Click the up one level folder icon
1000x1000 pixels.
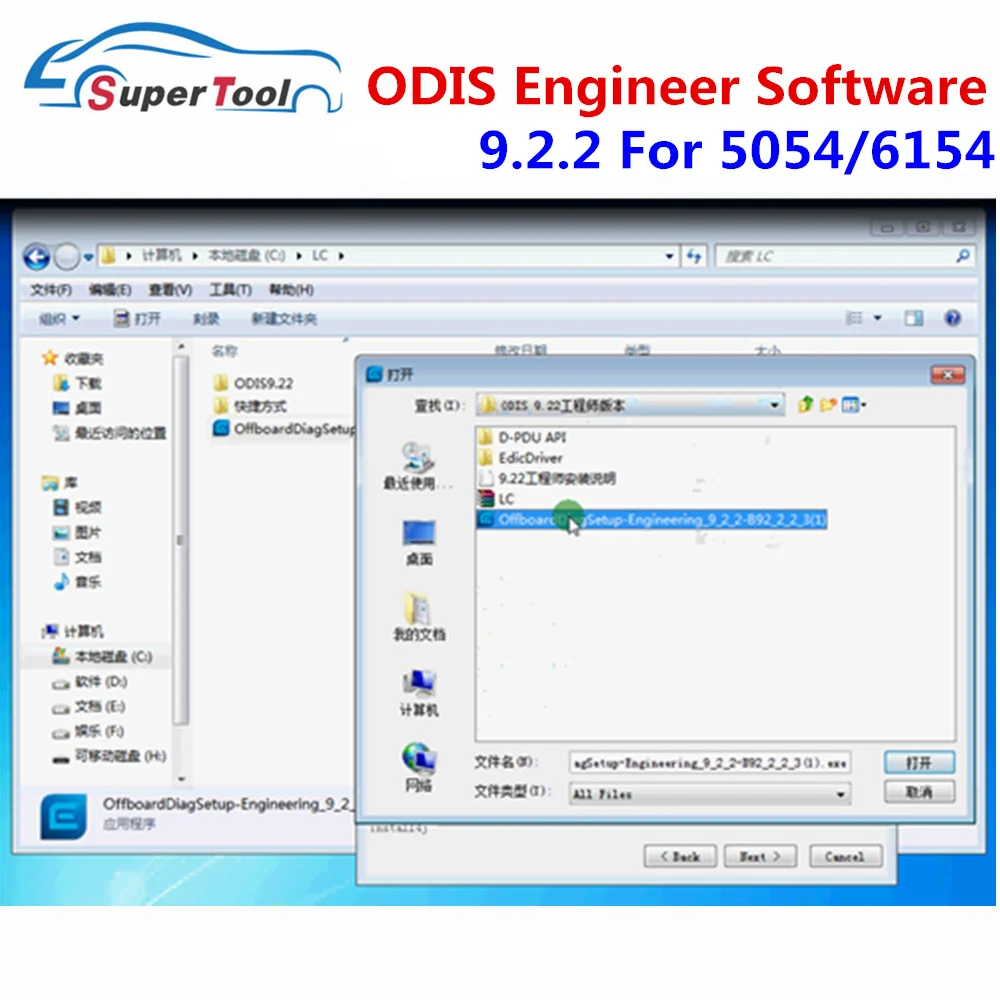pyautogui.click(x=805, y=404)
